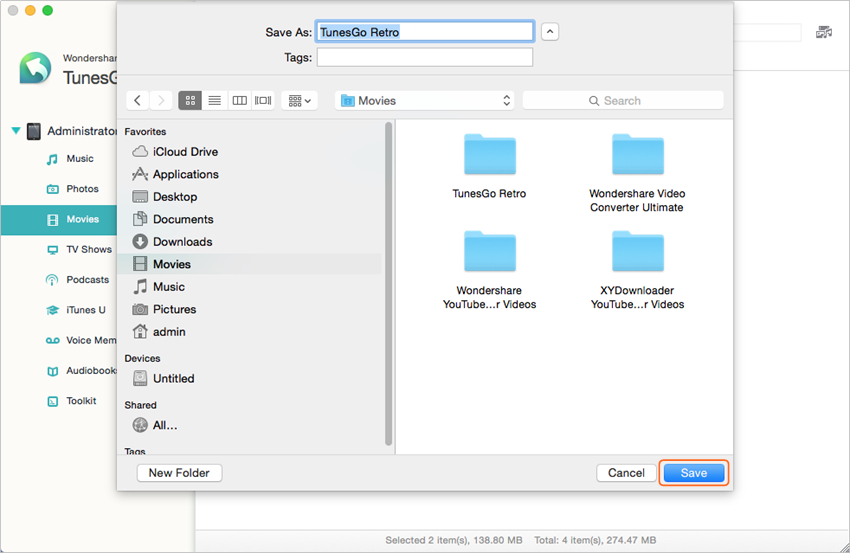Switch to list view in the toolbar
Viewport: 850px width, 553px height.
pos(214,100)
